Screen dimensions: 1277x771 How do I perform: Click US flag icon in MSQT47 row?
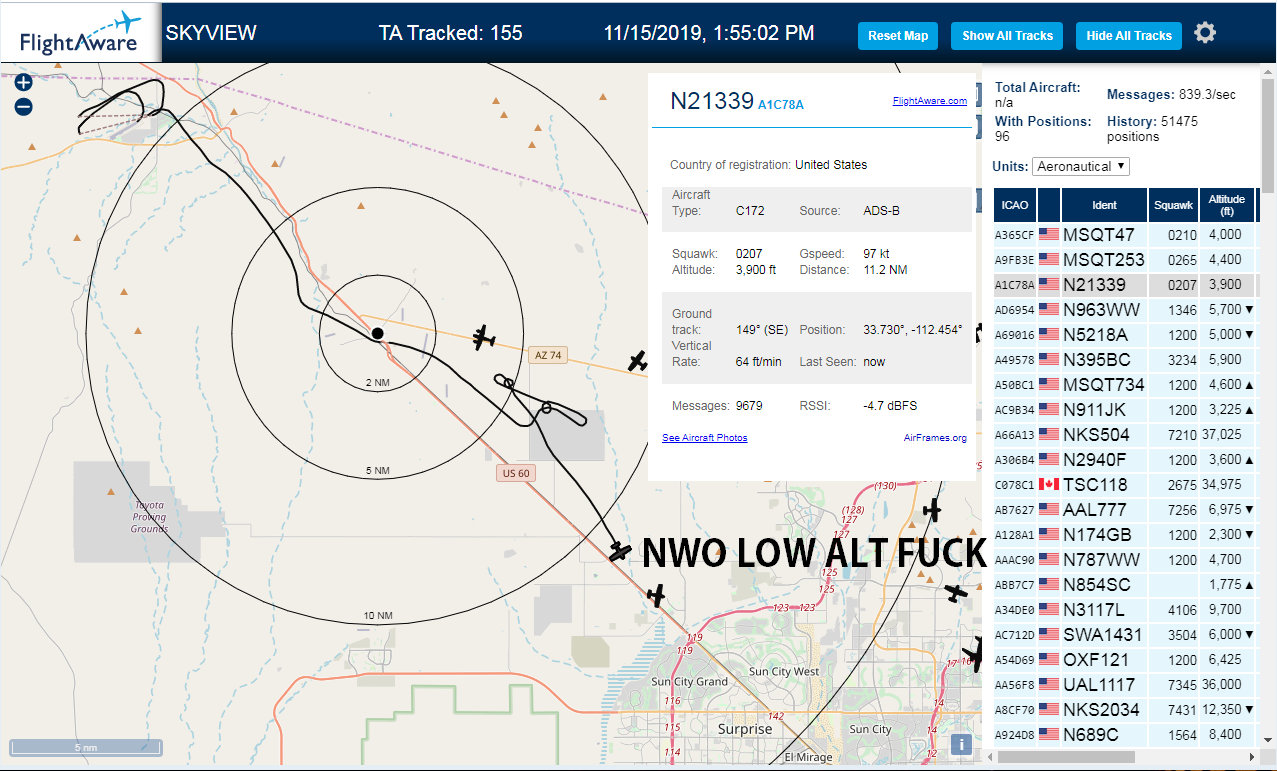pyautogui.click(x=1049, y=235)
